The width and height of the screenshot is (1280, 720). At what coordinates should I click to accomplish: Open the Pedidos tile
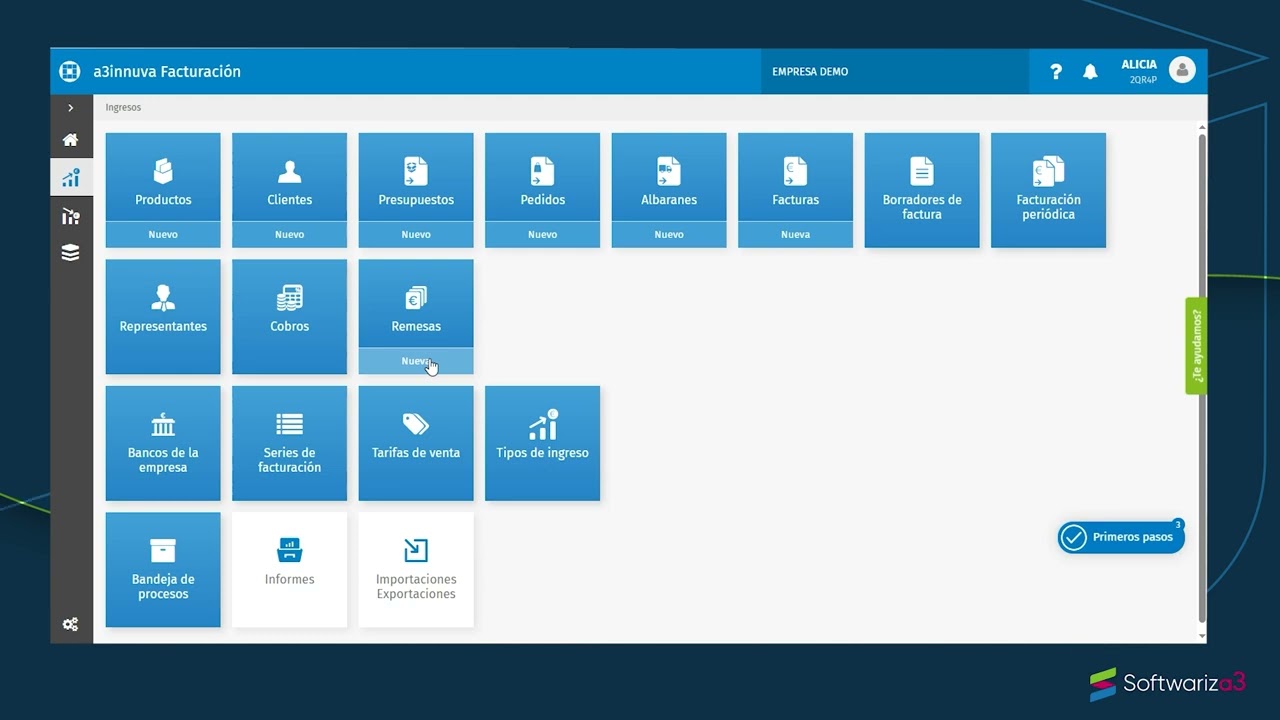542,177
